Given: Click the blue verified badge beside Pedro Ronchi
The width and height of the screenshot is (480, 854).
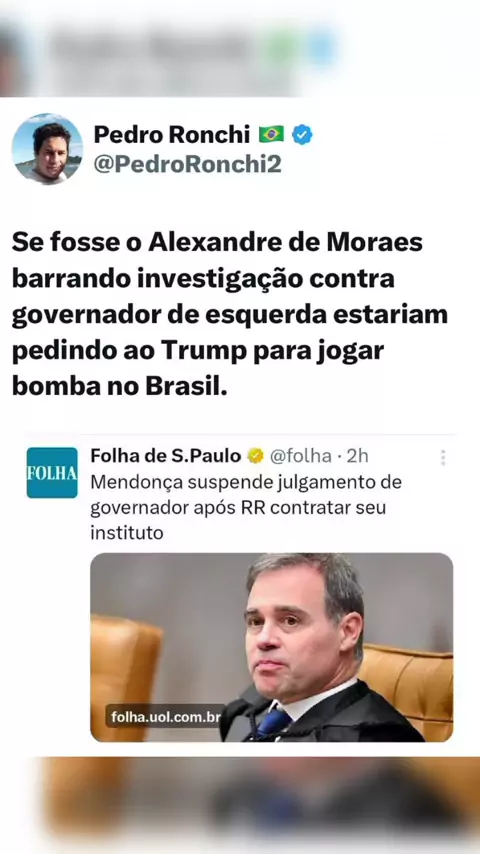Looking at the screenshot, I should (302, 135).
